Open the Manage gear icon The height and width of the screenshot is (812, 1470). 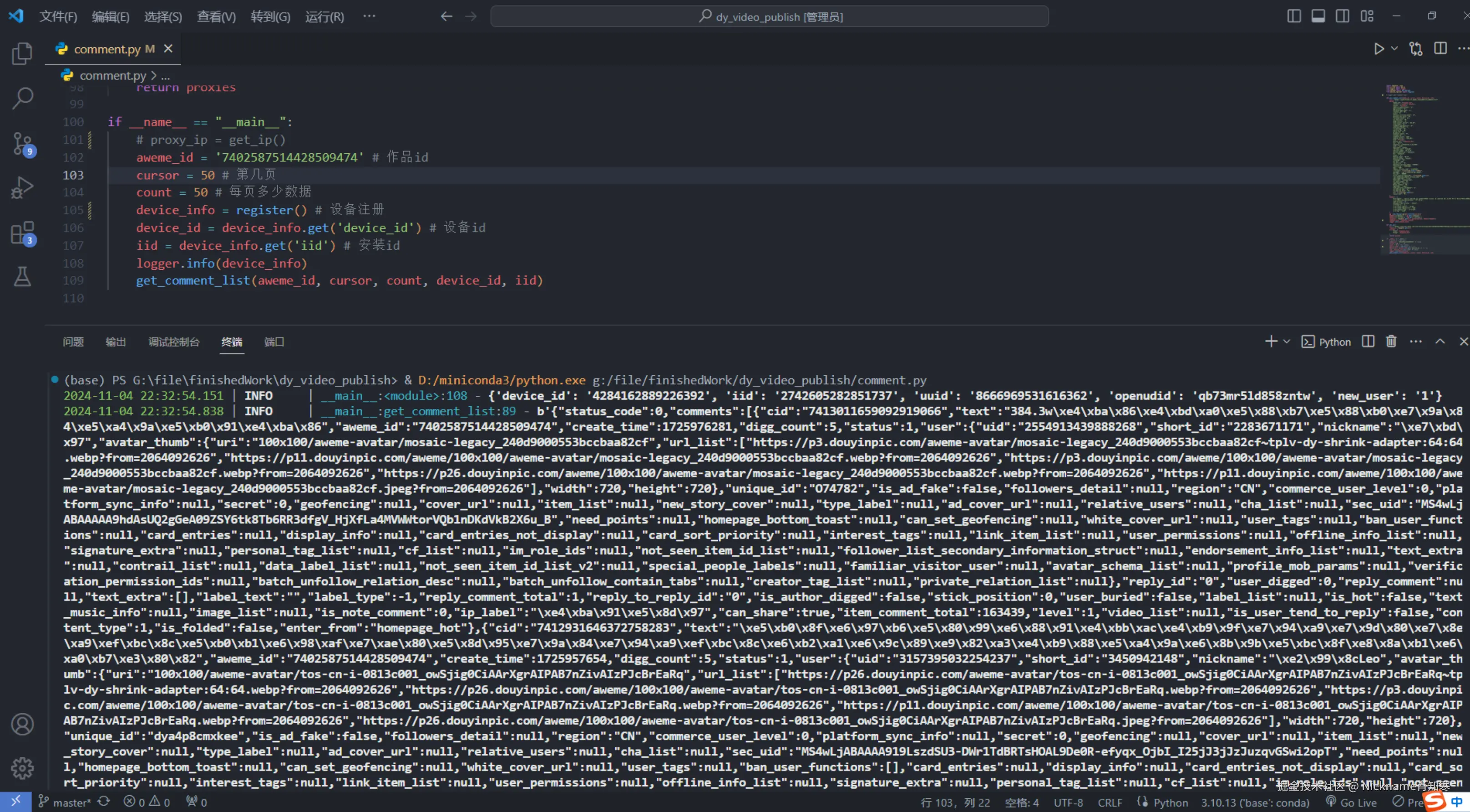point(22,767)
